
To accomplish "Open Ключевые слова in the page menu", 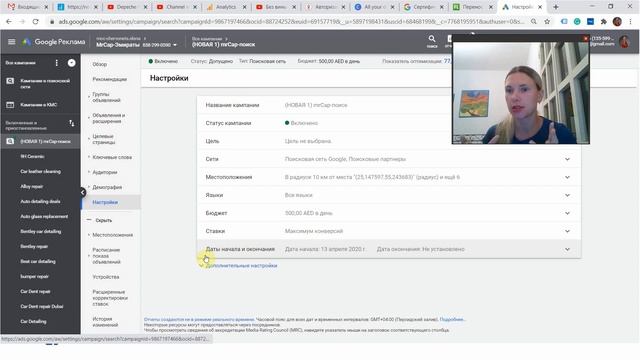I will 112,157.
